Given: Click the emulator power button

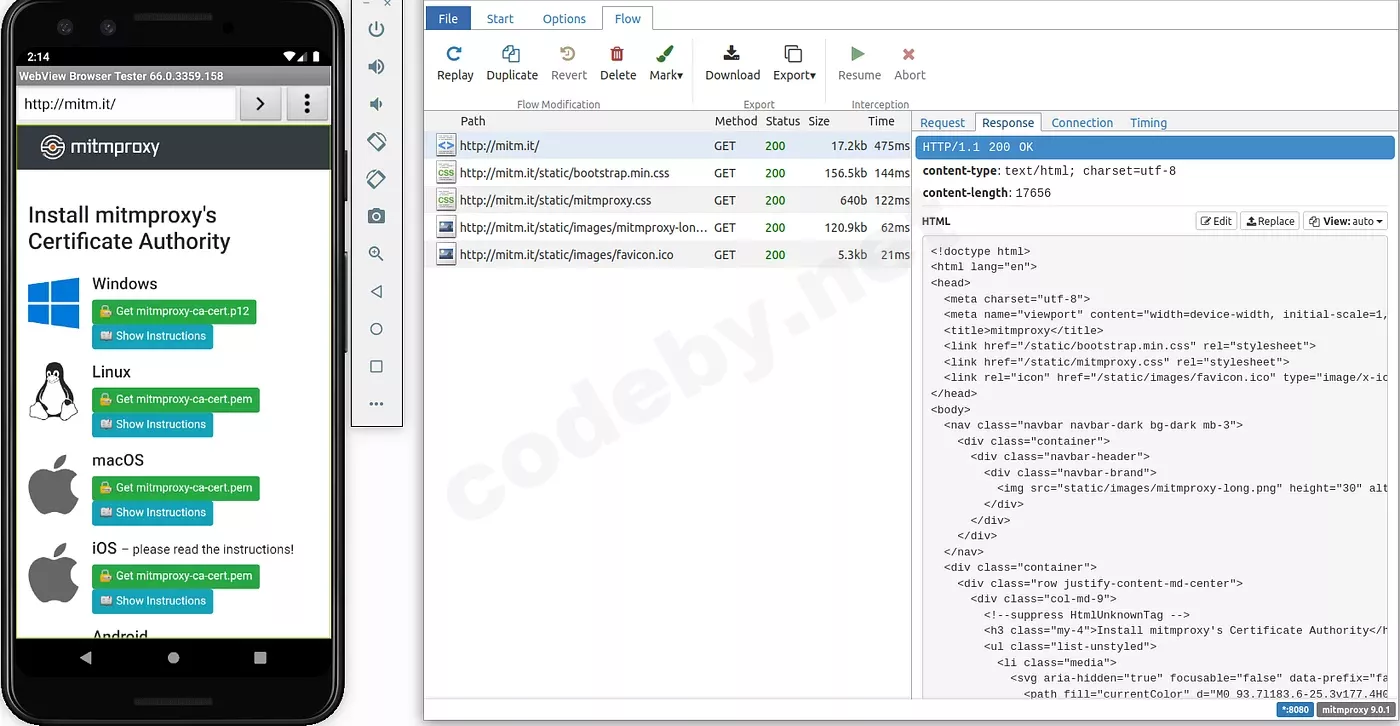Looking at the screenshot, I should point(376,29).
